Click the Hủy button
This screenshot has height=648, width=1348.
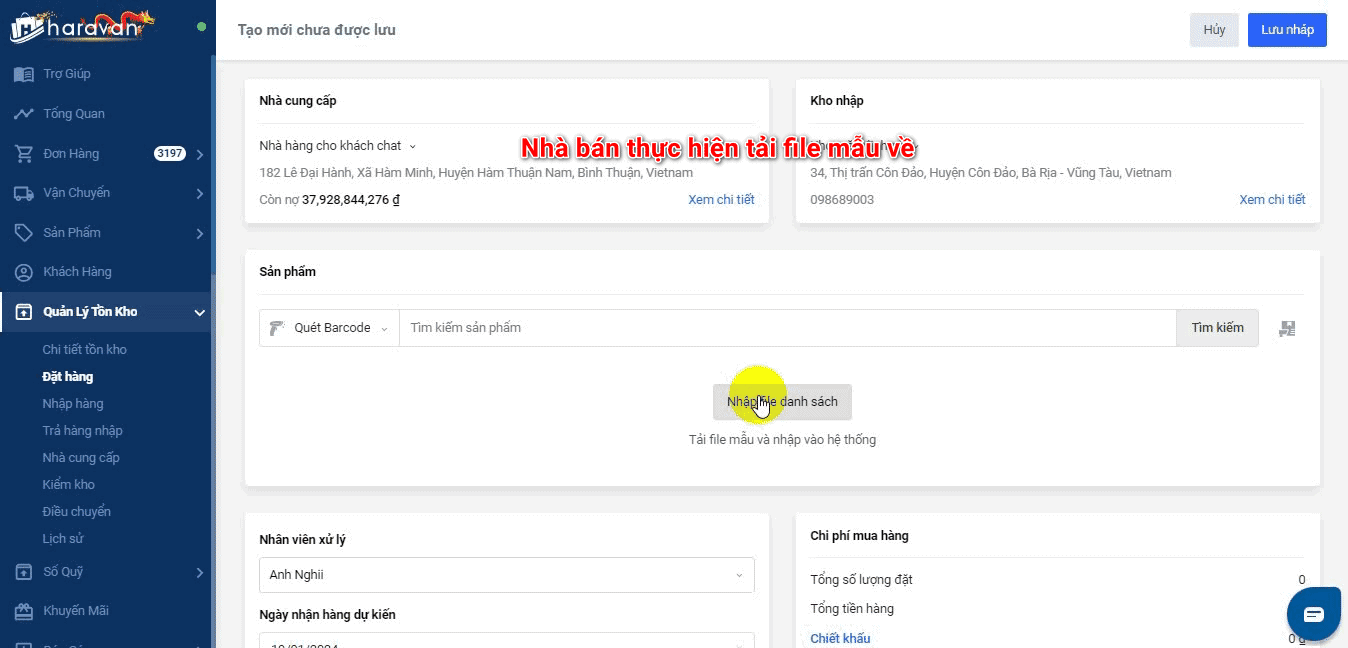[x=1214, y=30]
